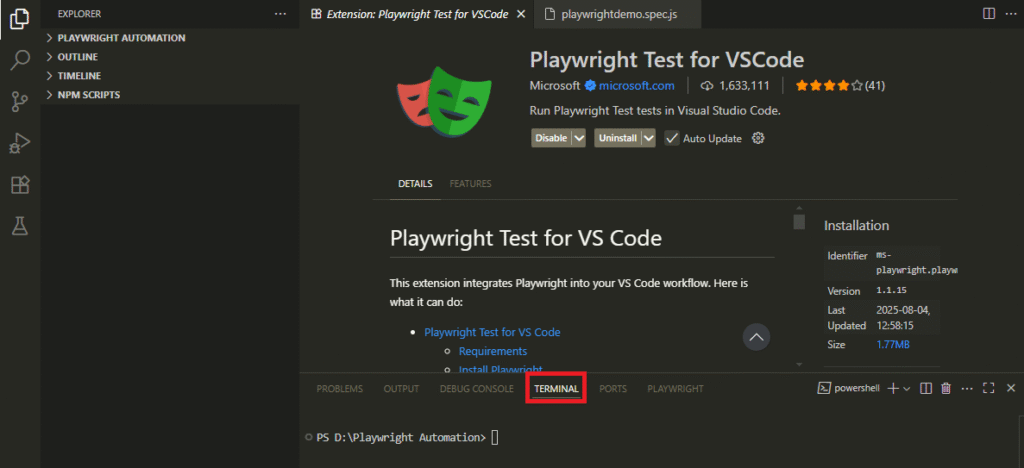The width and height of the screenshot is (1024, 468).
Task: Open the extension settings gear
Action: coord(758,138)
